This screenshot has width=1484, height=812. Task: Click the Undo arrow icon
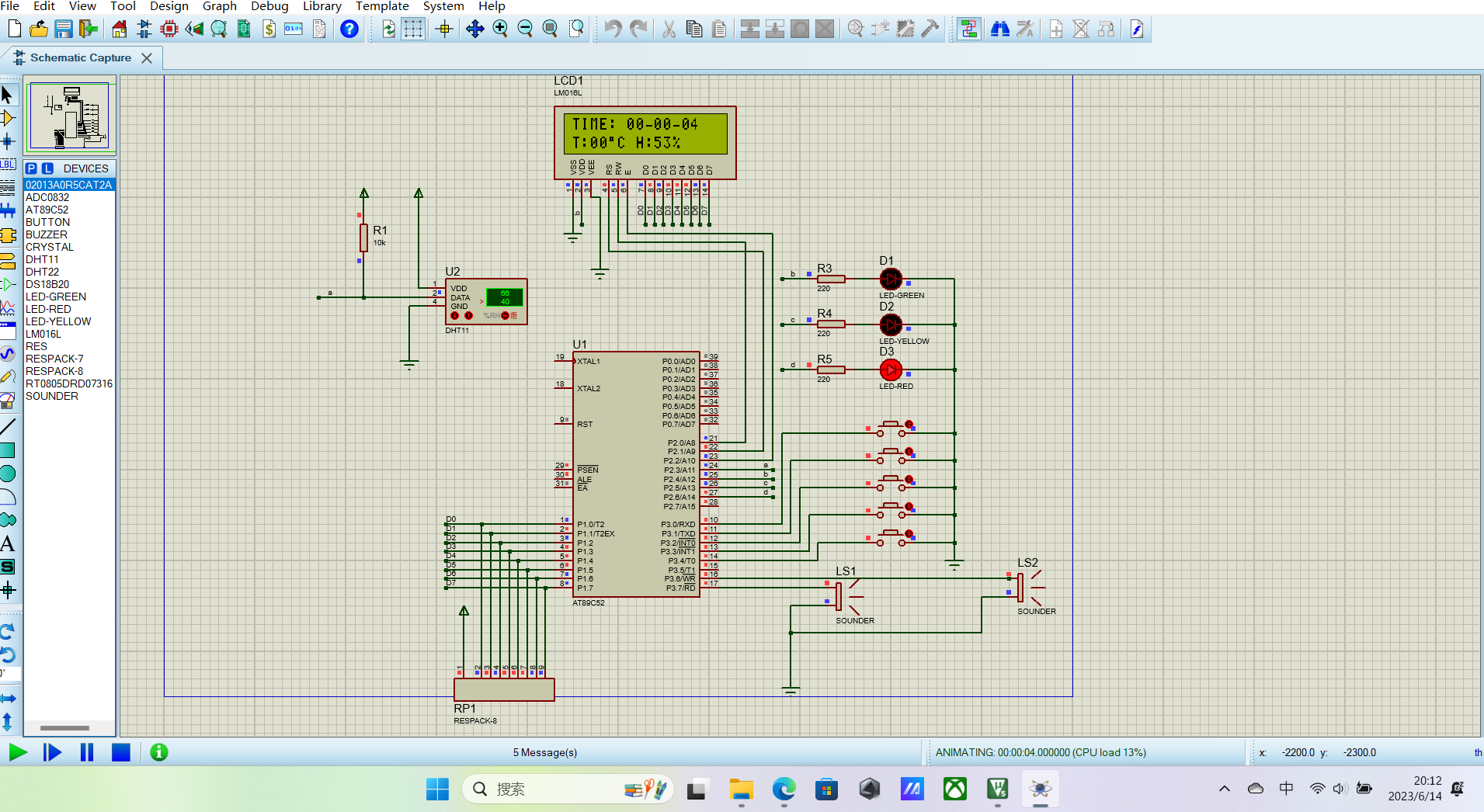[x=613, y=29]
